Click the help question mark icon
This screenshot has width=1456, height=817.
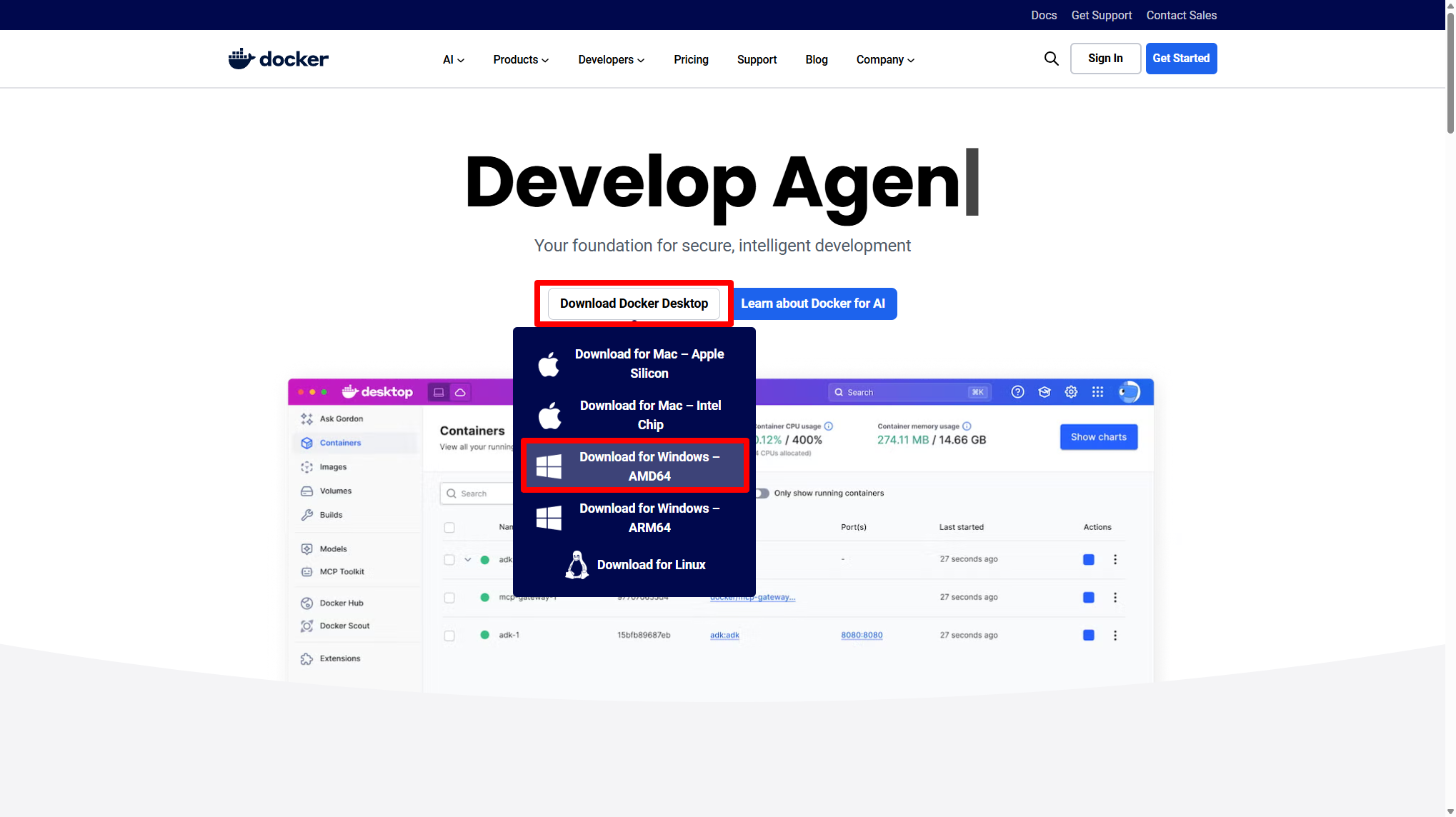(x=1017, y=392)
